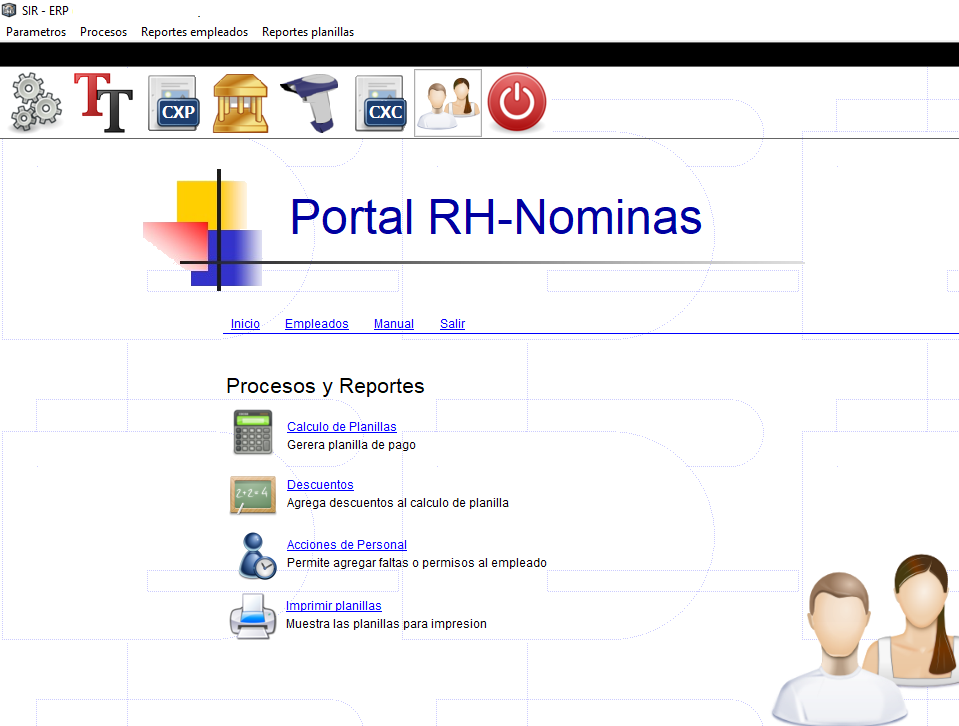
Task: Open the Parametros menu
Action: click(x=36, y=32)
